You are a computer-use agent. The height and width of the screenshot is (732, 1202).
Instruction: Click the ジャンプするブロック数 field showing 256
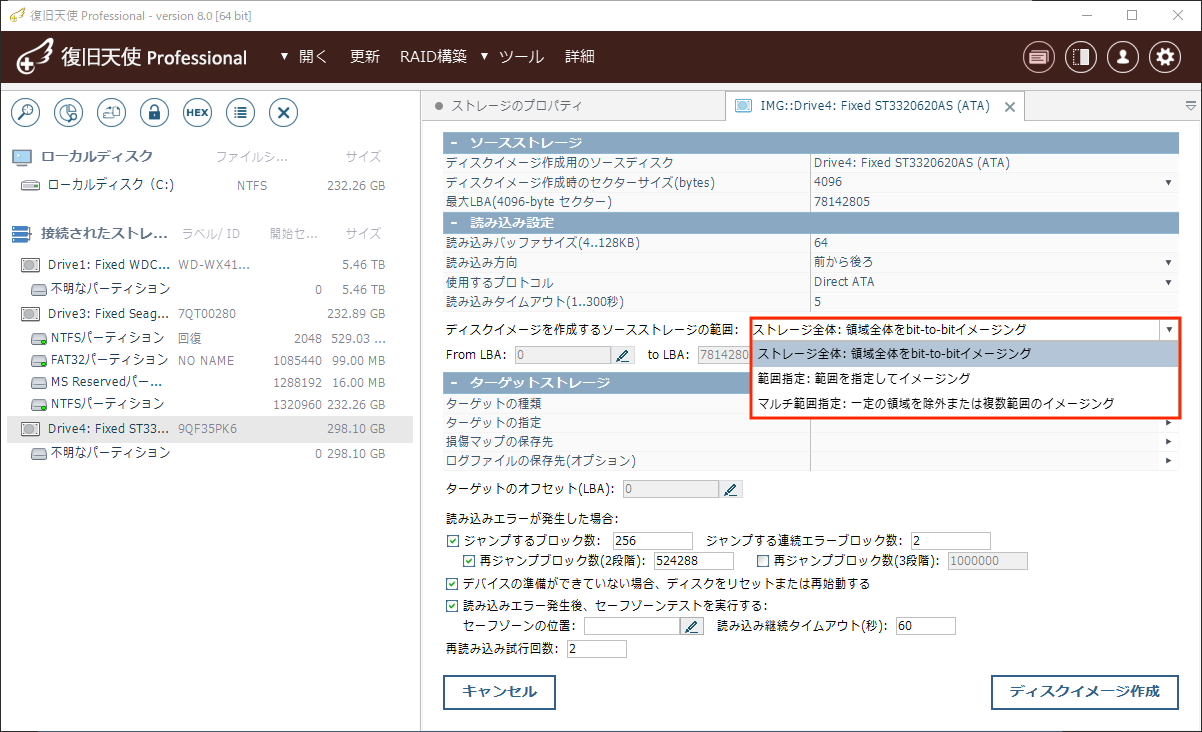click(x=653, y=541)
